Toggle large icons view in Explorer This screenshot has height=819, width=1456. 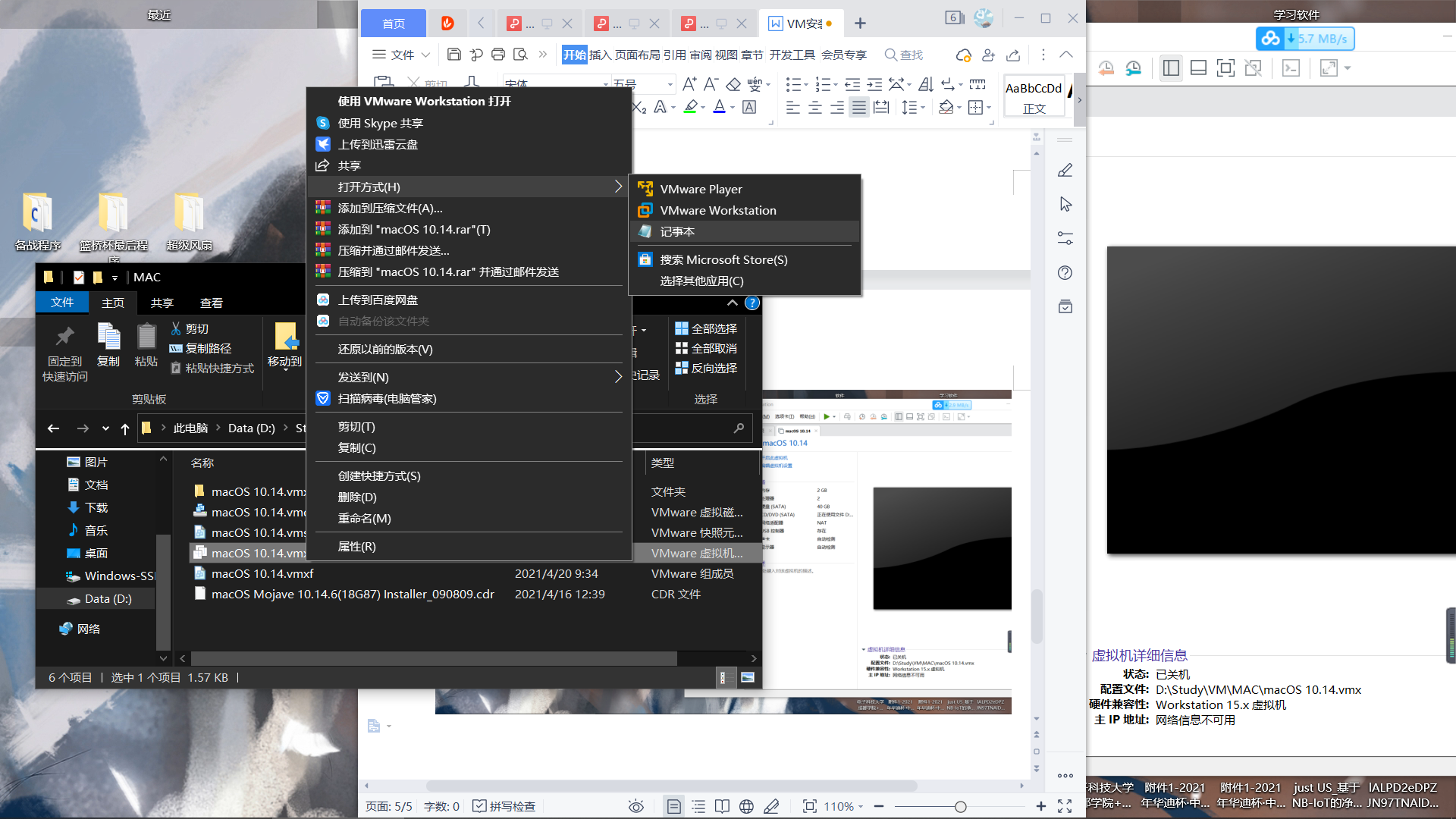click(748, 677)
